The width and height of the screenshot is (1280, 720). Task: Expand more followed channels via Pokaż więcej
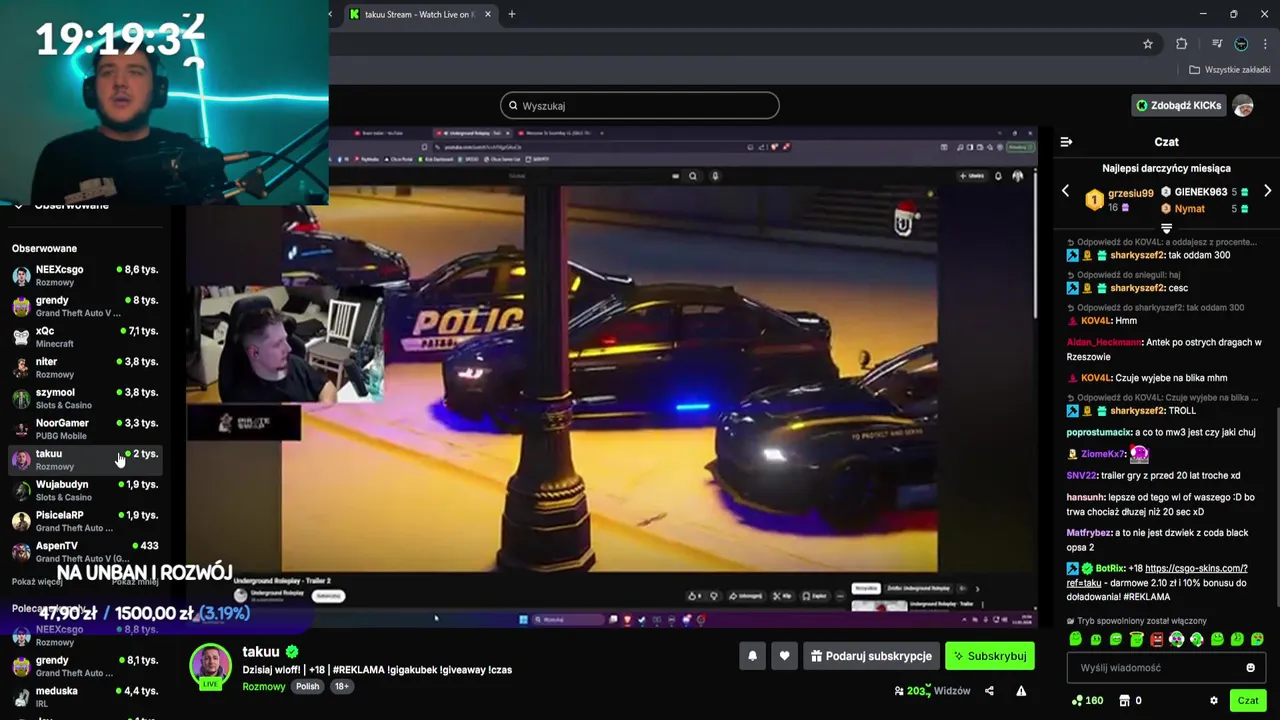37,582
